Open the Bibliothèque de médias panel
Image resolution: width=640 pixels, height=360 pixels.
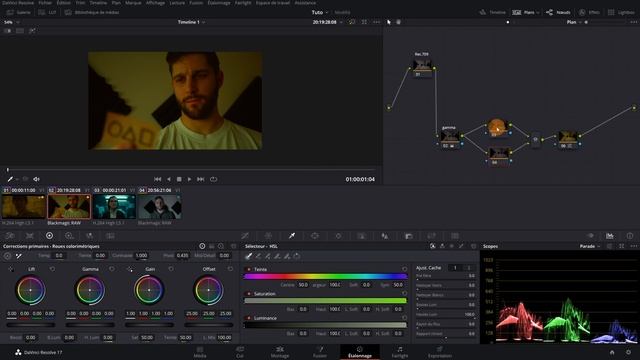(92, 12)
